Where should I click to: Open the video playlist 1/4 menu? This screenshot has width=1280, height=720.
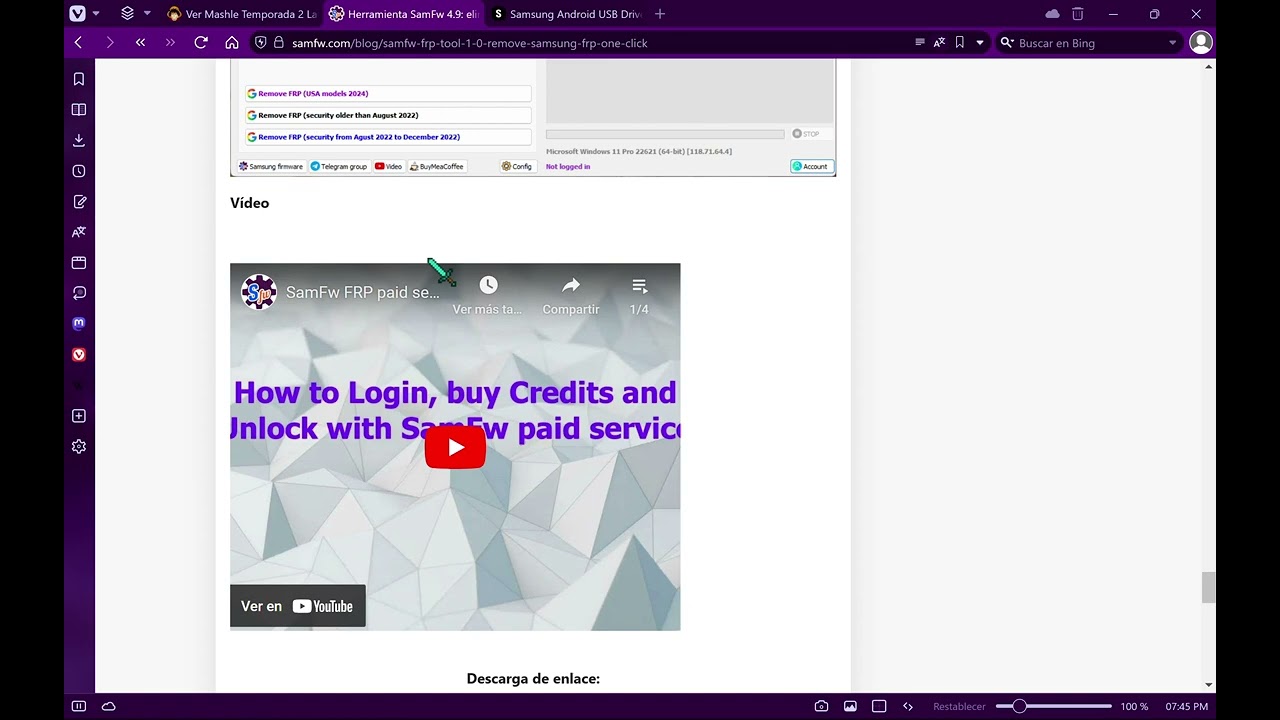(x=639, y=296)
